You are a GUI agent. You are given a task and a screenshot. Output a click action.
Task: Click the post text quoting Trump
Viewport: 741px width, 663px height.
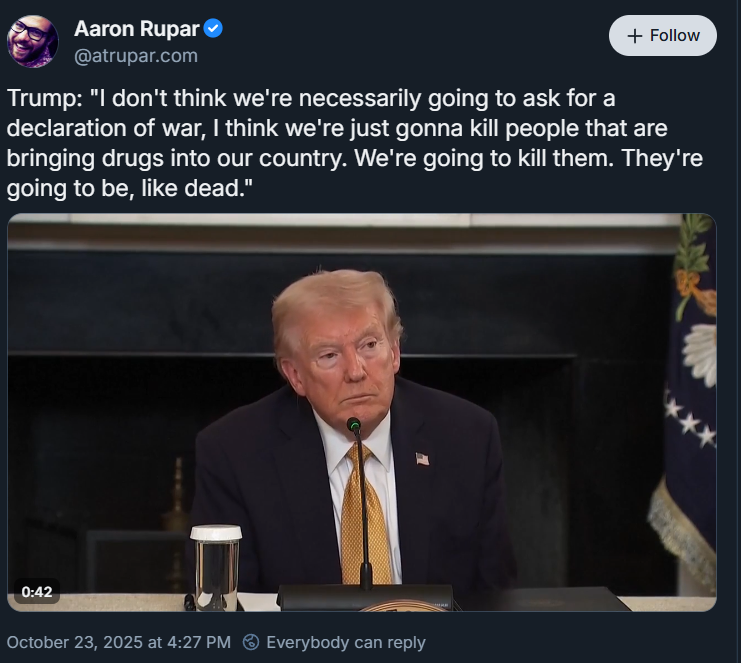pos(355,143)
